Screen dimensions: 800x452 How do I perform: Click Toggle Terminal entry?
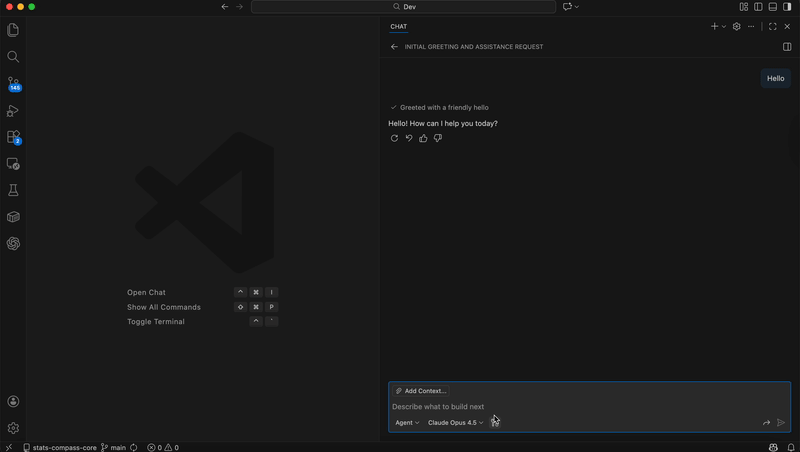[156, 321]
